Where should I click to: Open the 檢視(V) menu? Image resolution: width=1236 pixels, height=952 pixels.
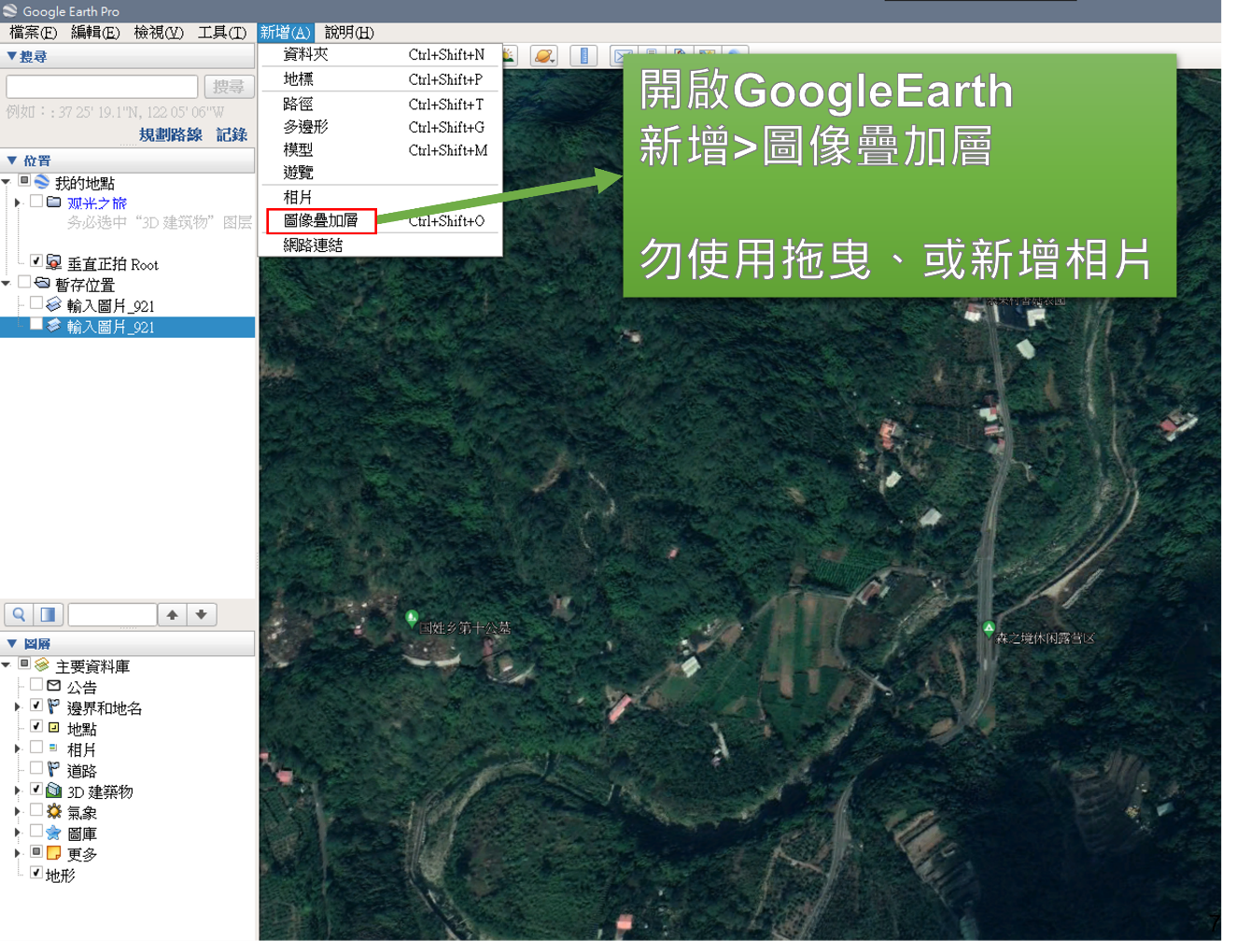pyautogui.click(x=159, y=33)
